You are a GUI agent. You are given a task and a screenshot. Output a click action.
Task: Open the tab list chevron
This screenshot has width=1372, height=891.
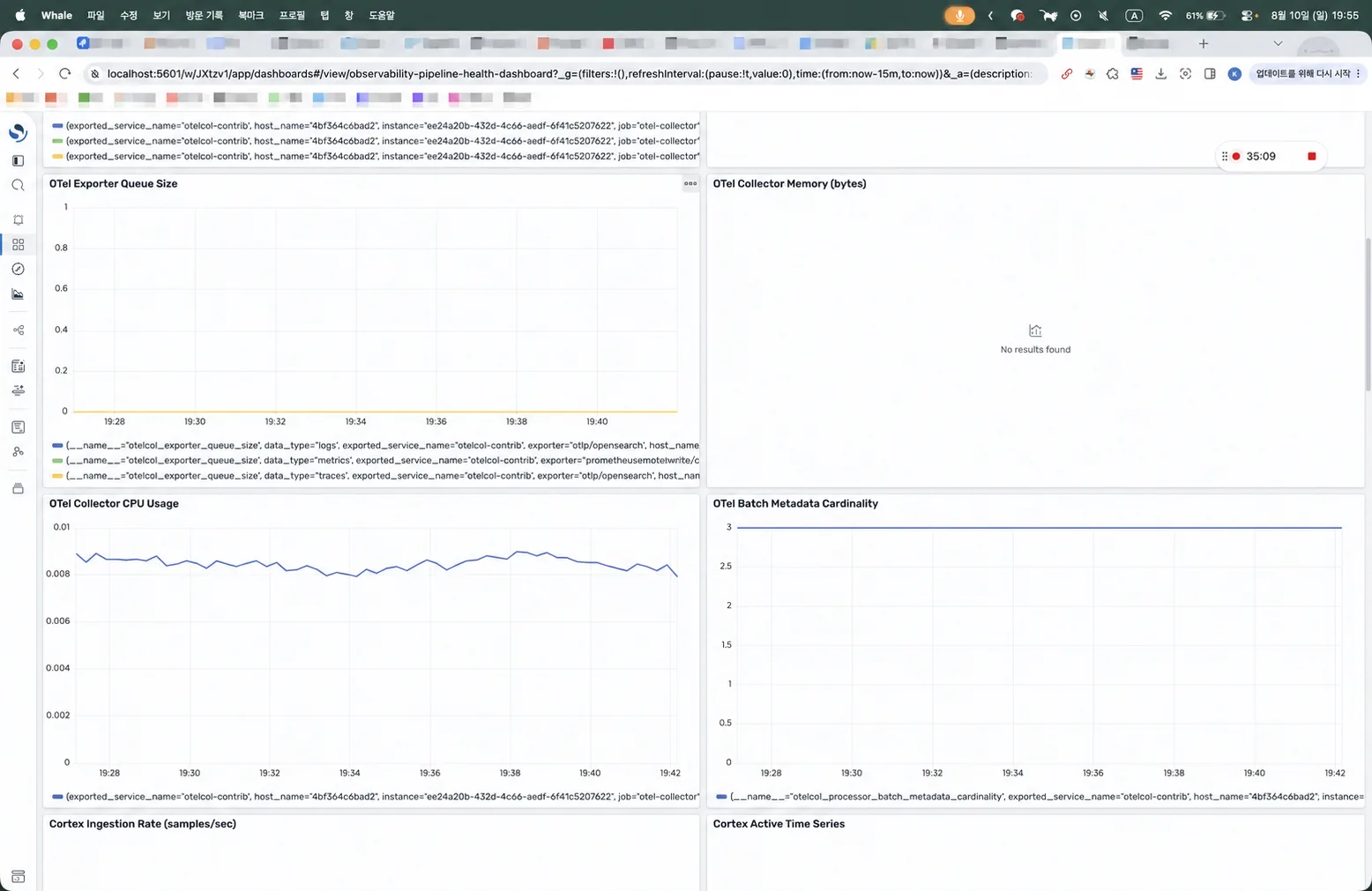(x=1278, y=43)
